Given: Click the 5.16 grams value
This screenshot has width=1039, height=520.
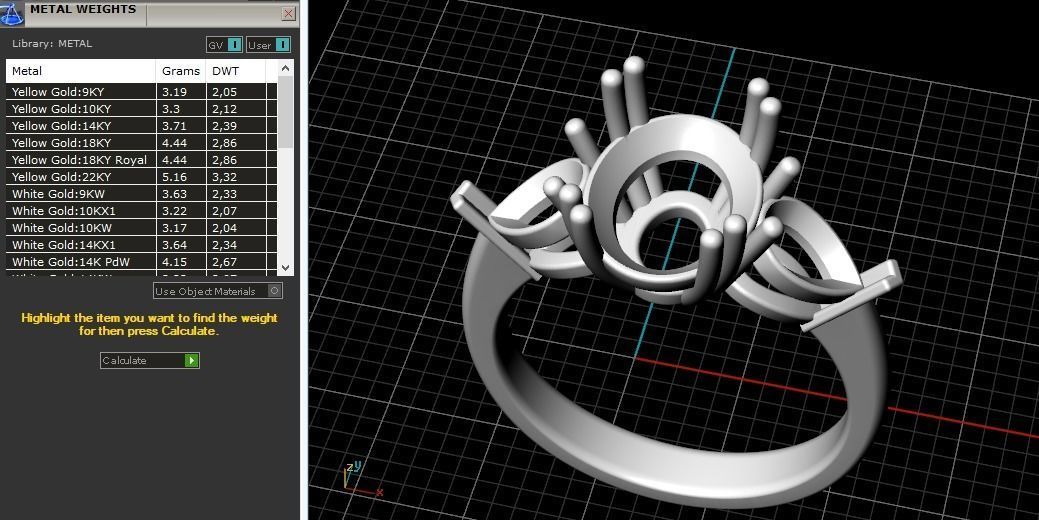Looking at the screenshot, I should coord(174,177).
